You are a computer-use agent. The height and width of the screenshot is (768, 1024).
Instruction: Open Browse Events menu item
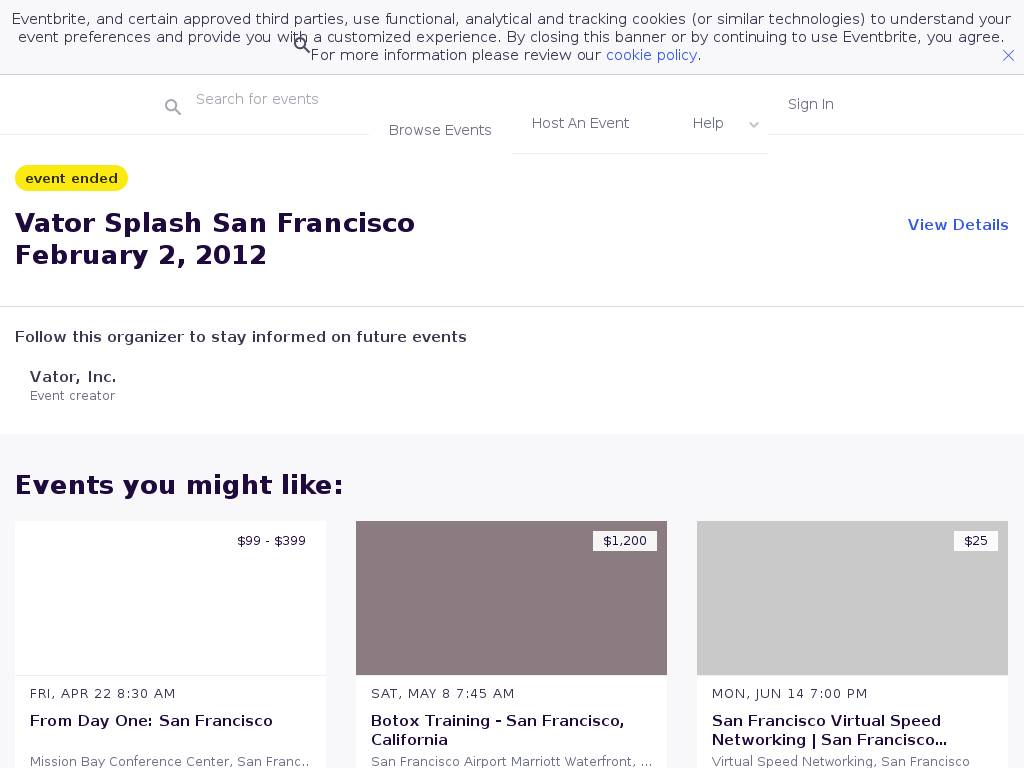(x=440, y=130)
